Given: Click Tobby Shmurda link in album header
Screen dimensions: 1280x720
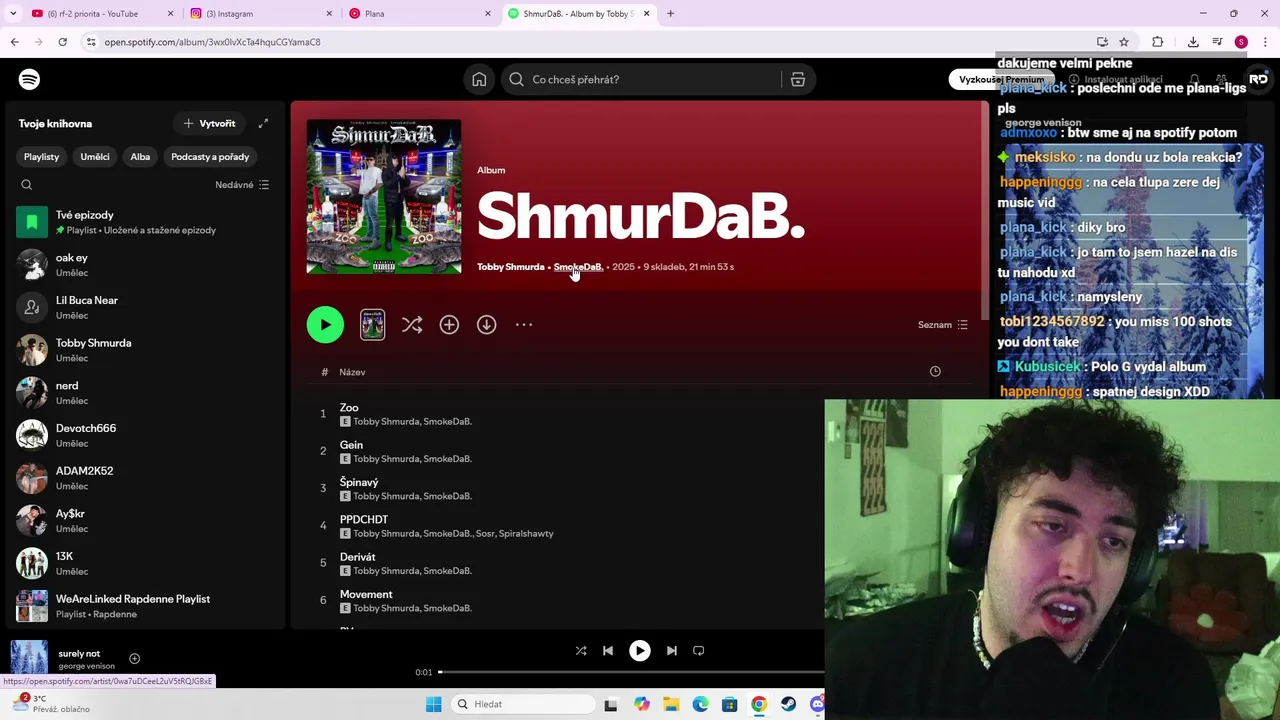Looking at the screenshot, I should pyautogui.click(x=510, y=267).
